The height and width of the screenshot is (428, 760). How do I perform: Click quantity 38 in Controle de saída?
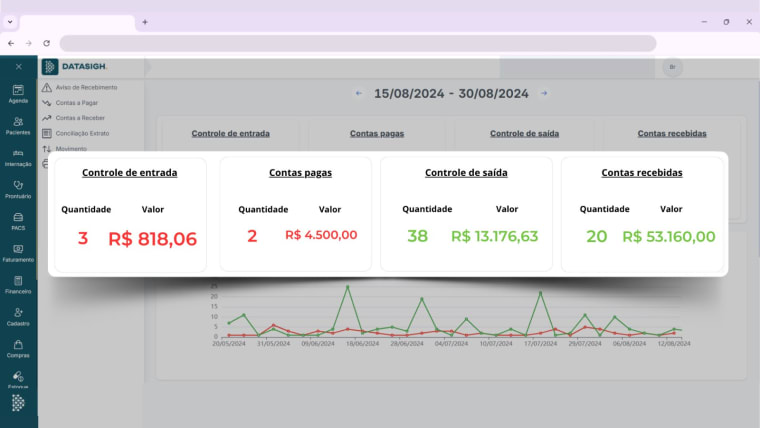(x=417, y=236)
